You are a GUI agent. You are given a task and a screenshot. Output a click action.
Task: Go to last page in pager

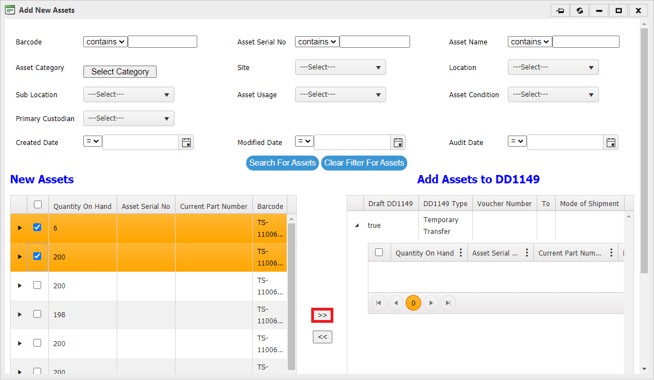point(448,303)
